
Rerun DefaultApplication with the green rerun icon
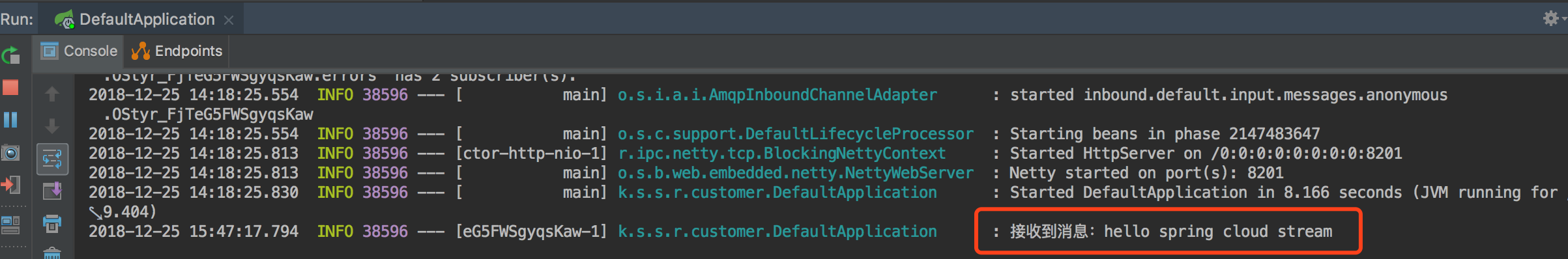(10, 56)
